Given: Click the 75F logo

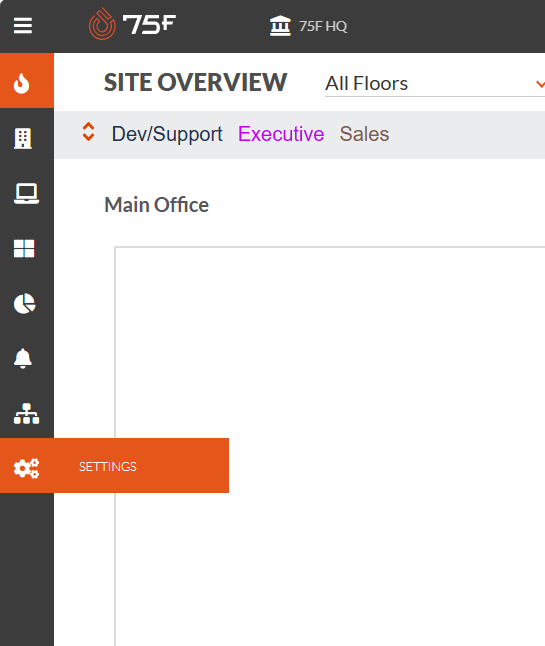Looking at the screenshot, I should pos(132,24).
